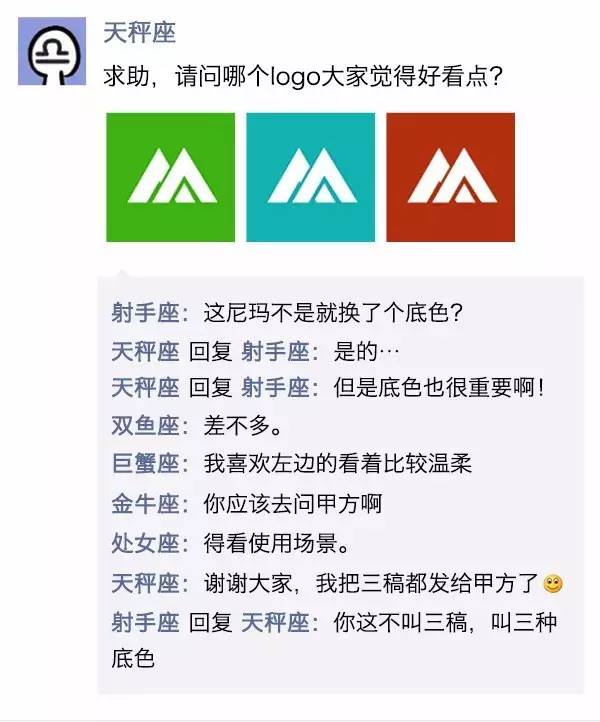Open the red logo image
The height and width of the screenshot is (722, 600).
coord(450,177)
